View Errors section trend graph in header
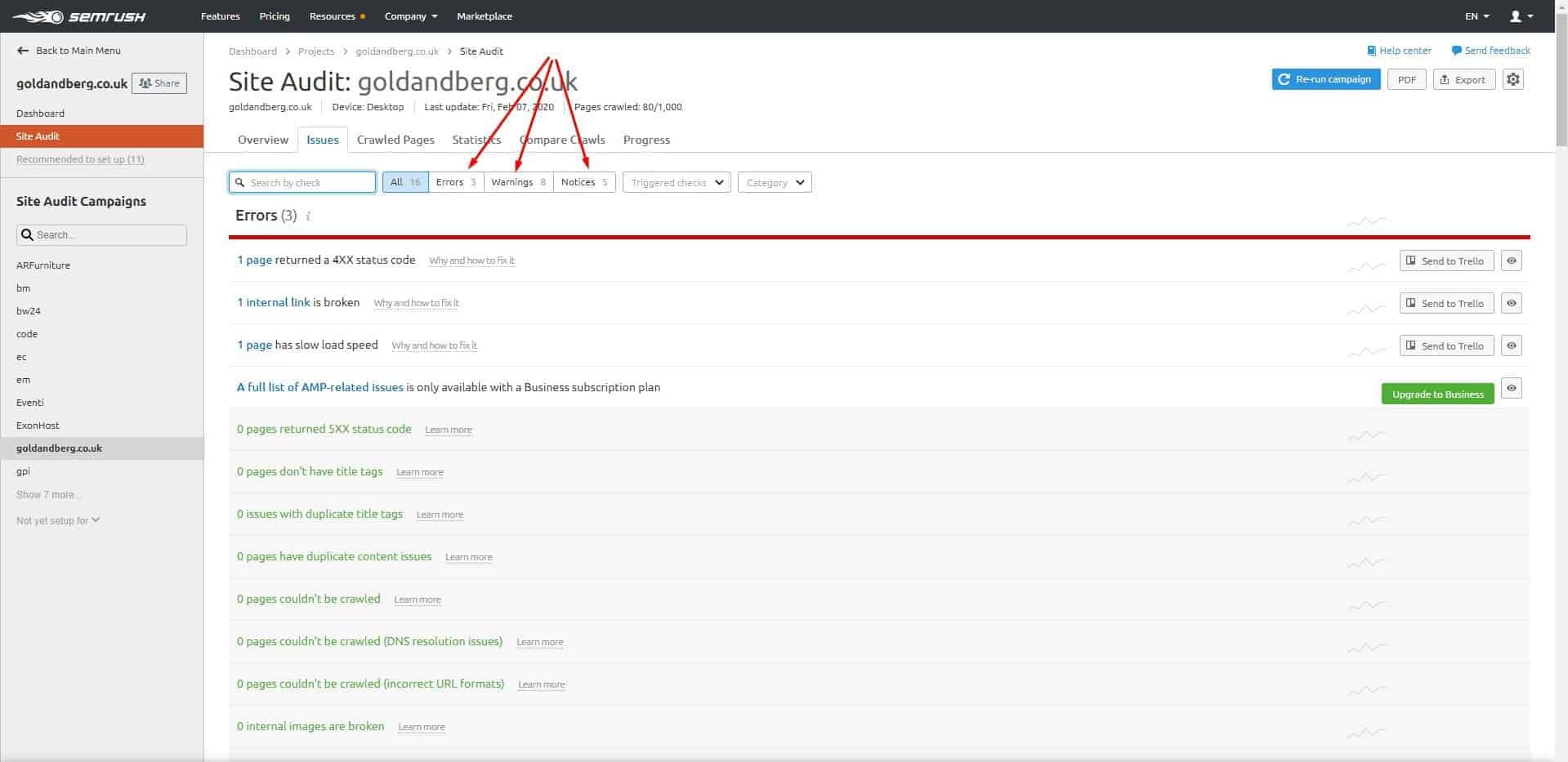Viewport: 1568px width, 762px height. coord(1366,221)
